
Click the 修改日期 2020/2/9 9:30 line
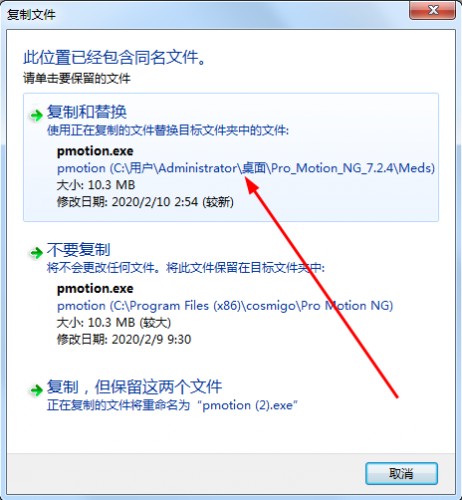(124, 340)
